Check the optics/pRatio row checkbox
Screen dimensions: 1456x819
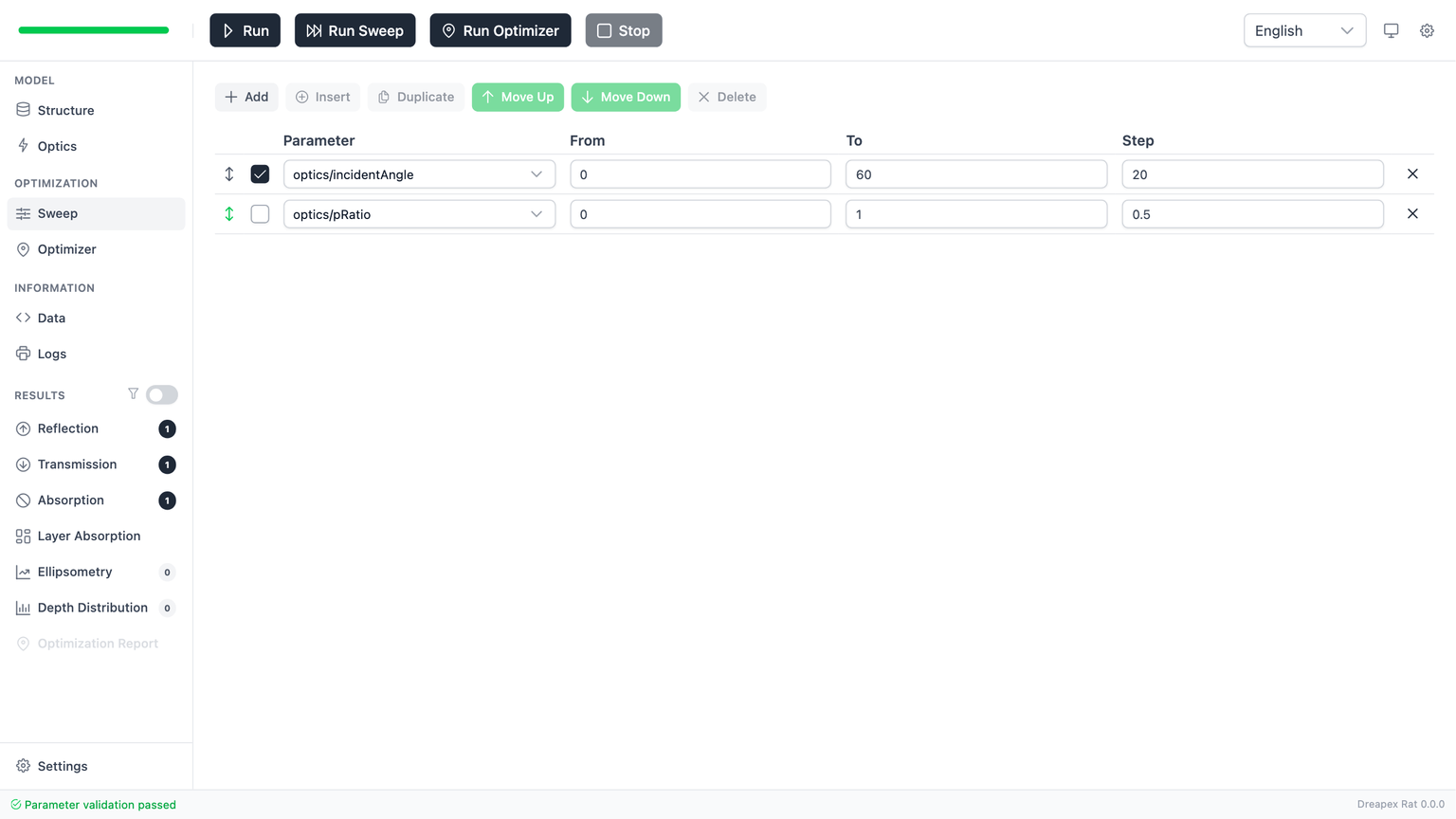tap(260, 214)
